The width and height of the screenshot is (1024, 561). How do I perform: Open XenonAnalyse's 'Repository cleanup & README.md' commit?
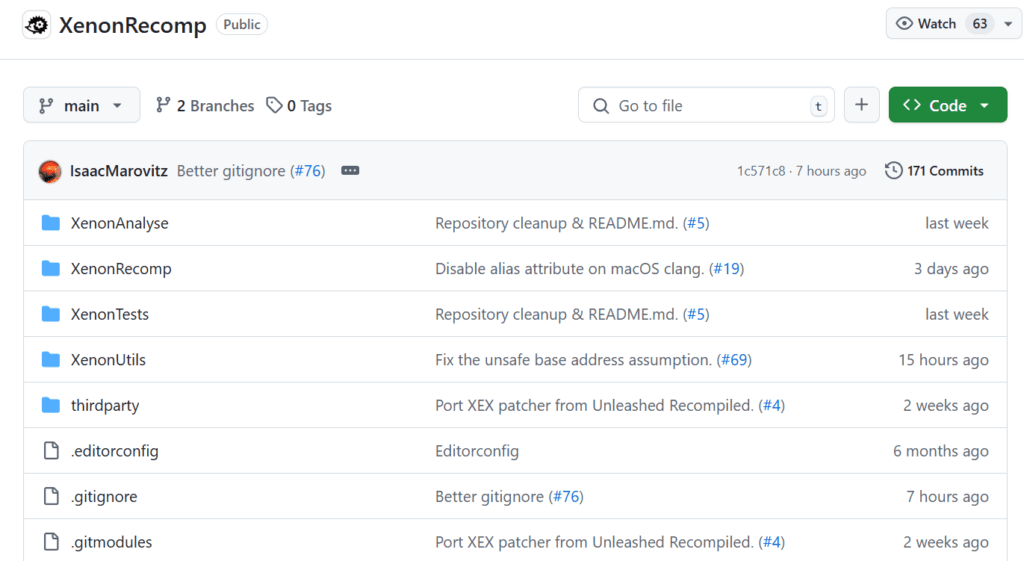556,223
